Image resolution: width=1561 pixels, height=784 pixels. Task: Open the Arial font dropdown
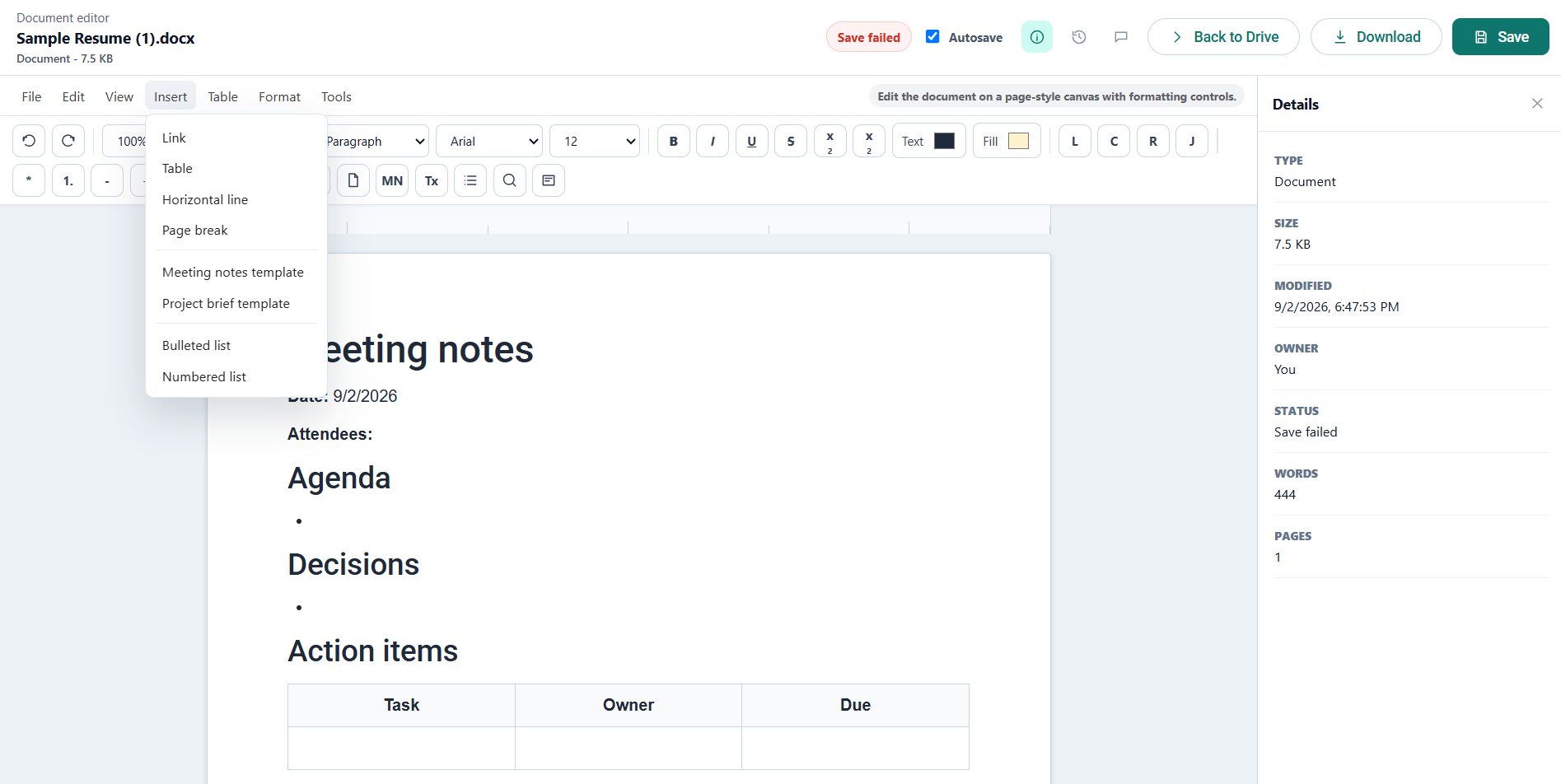pyautogui.click(x=489, y=141)
